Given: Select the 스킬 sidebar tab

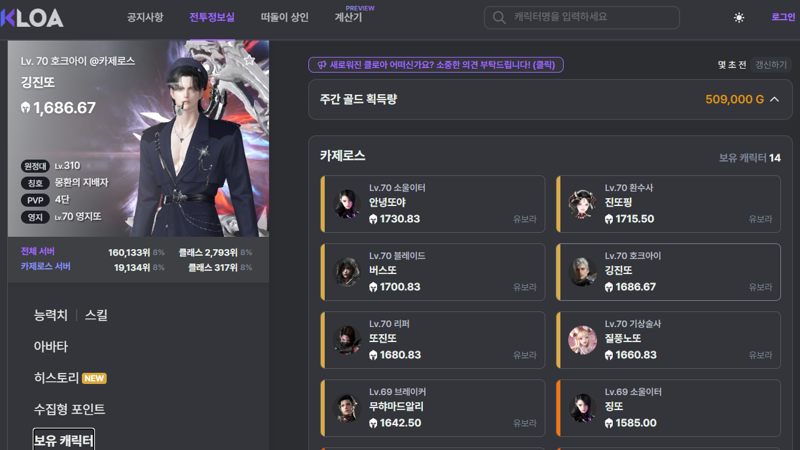Looking at the screenshot, I should tap(96, 315).
